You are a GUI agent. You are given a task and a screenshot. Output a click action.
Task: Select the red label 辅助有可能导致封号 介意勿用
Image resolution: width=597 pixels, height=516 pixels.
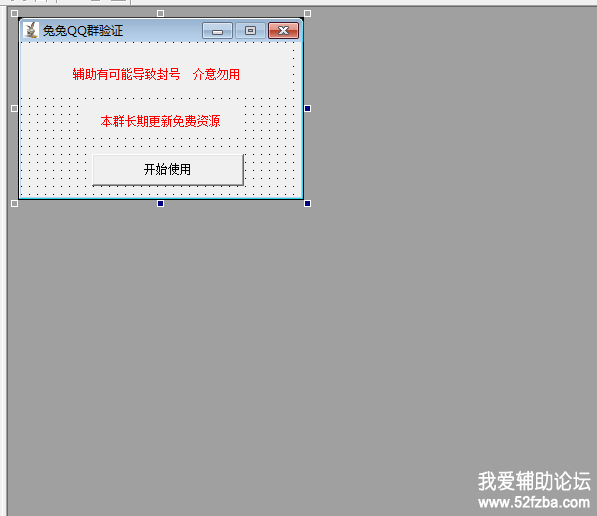pyautogui.click(x=156, y=74)
